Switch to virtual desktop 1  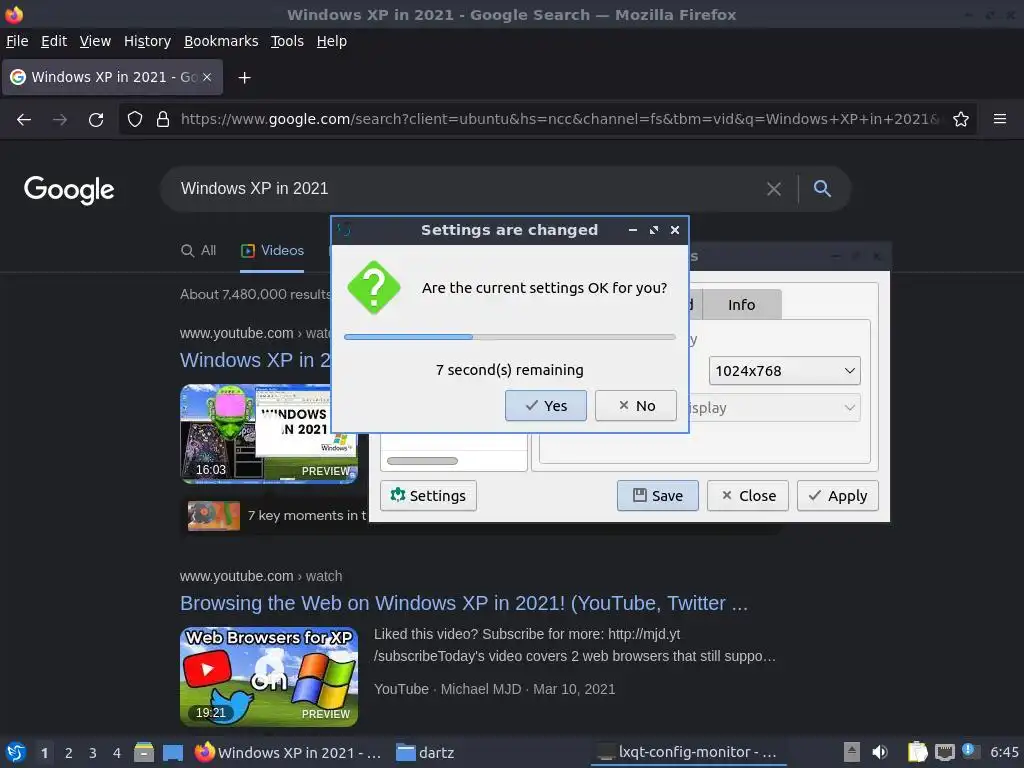click(x=44, y=753)
